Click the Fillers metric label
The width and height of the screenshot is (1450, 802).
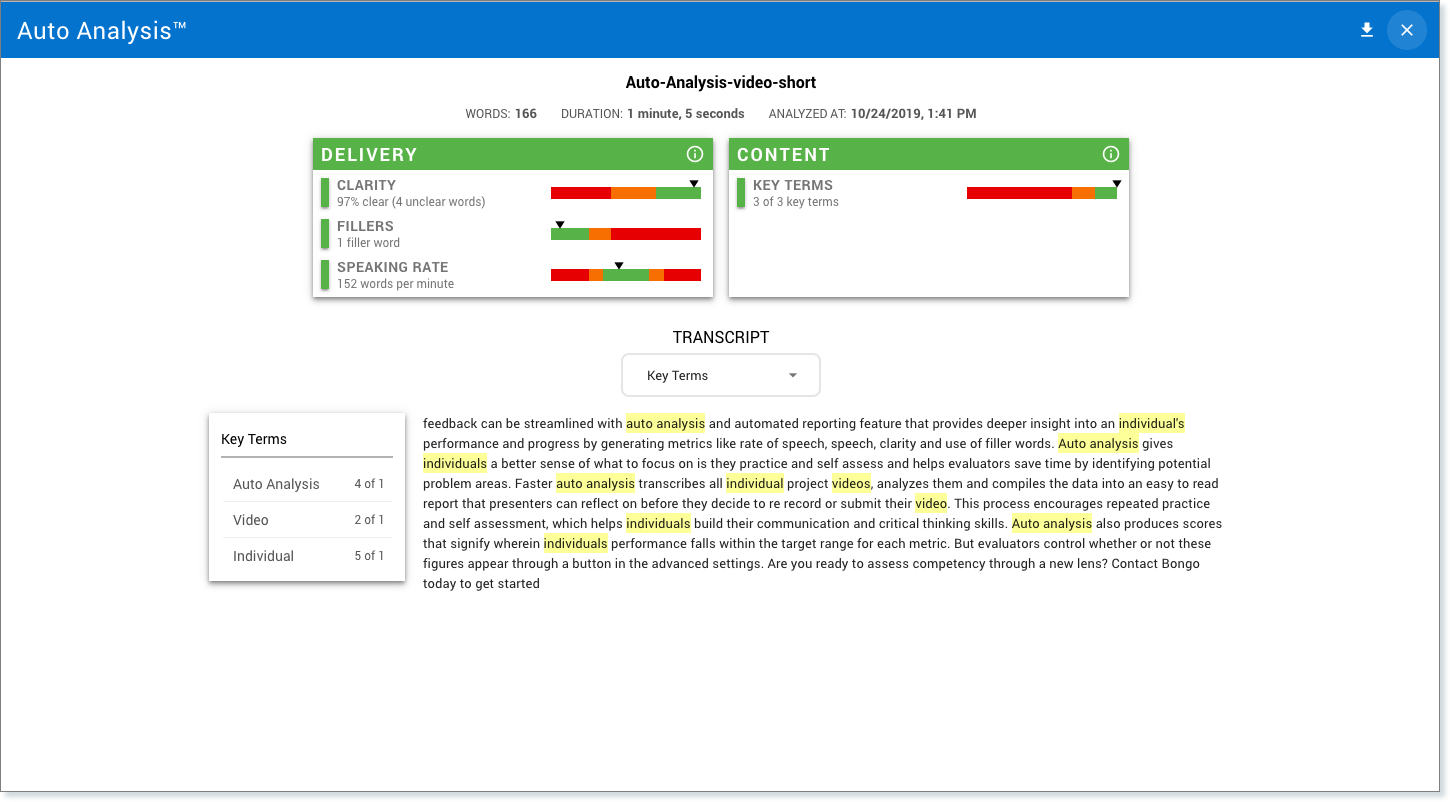(x=365, y=226)
